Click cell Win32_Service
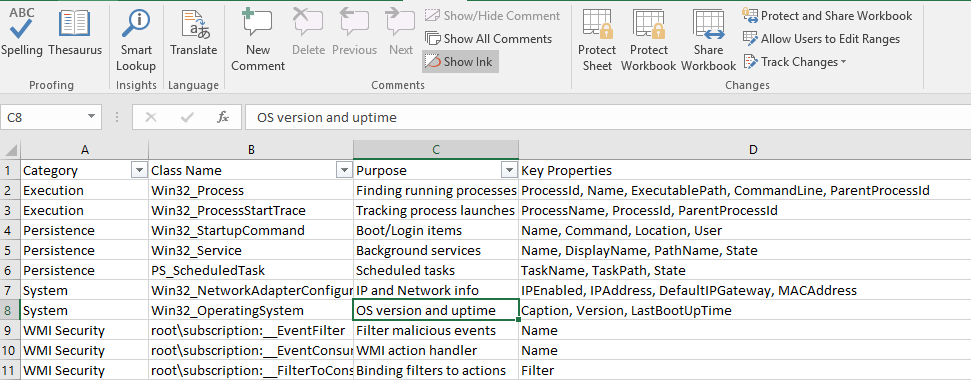Screen dimensions: 971x380 (251, 251)
